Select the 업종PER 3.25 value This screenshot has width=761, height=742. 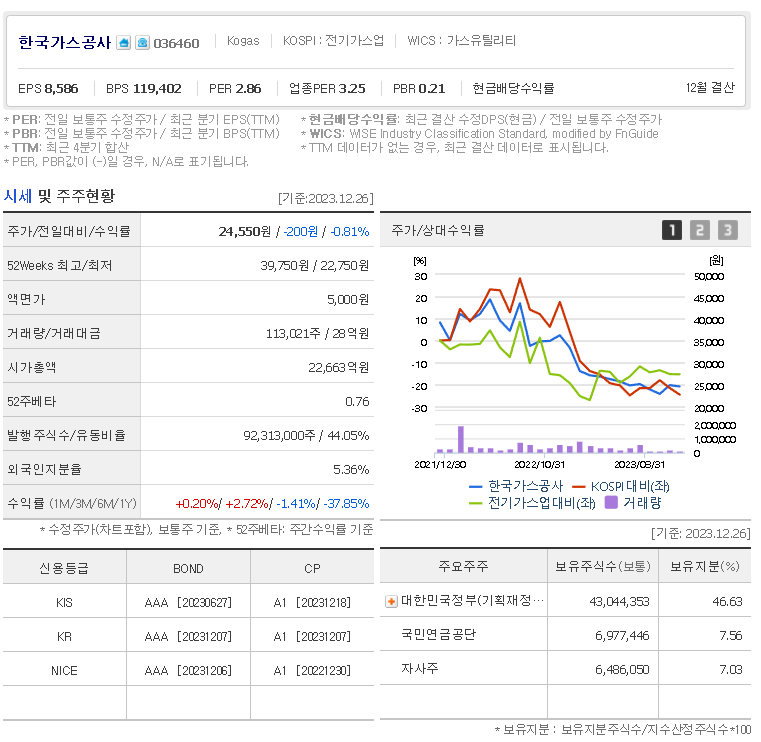pyautogui.click(x=327, y=89)
